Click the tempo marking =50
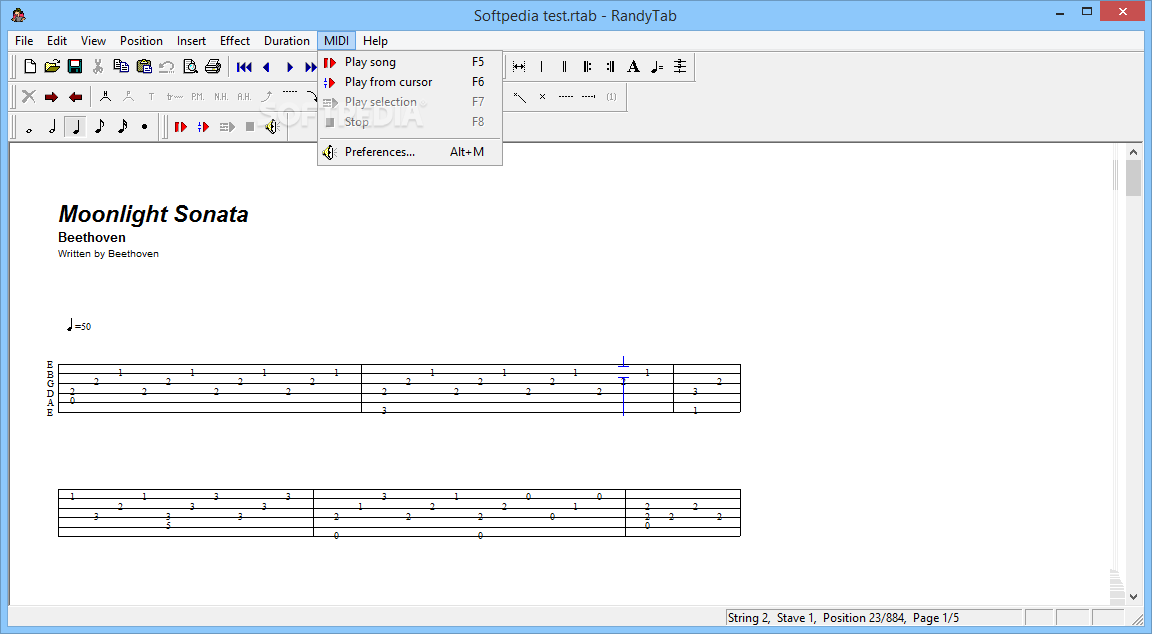Screen dimensions: 1152x634 pyautogui.click(x=79, y=325)
